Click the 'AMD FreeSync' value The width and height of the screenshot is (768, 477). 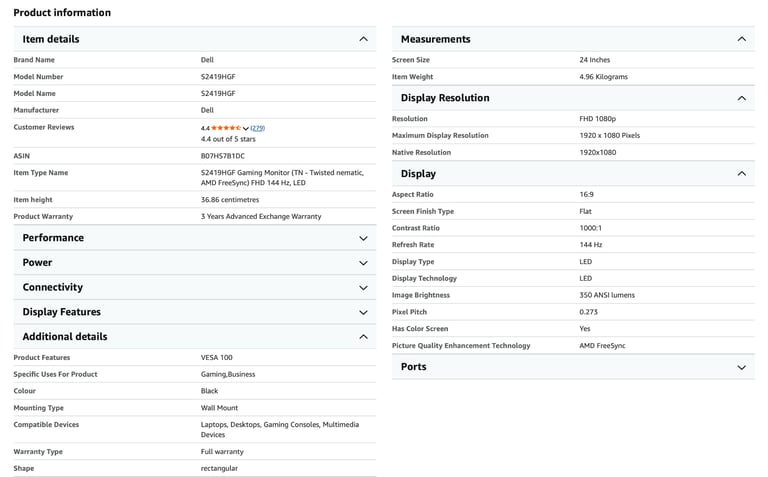(602, 346)
